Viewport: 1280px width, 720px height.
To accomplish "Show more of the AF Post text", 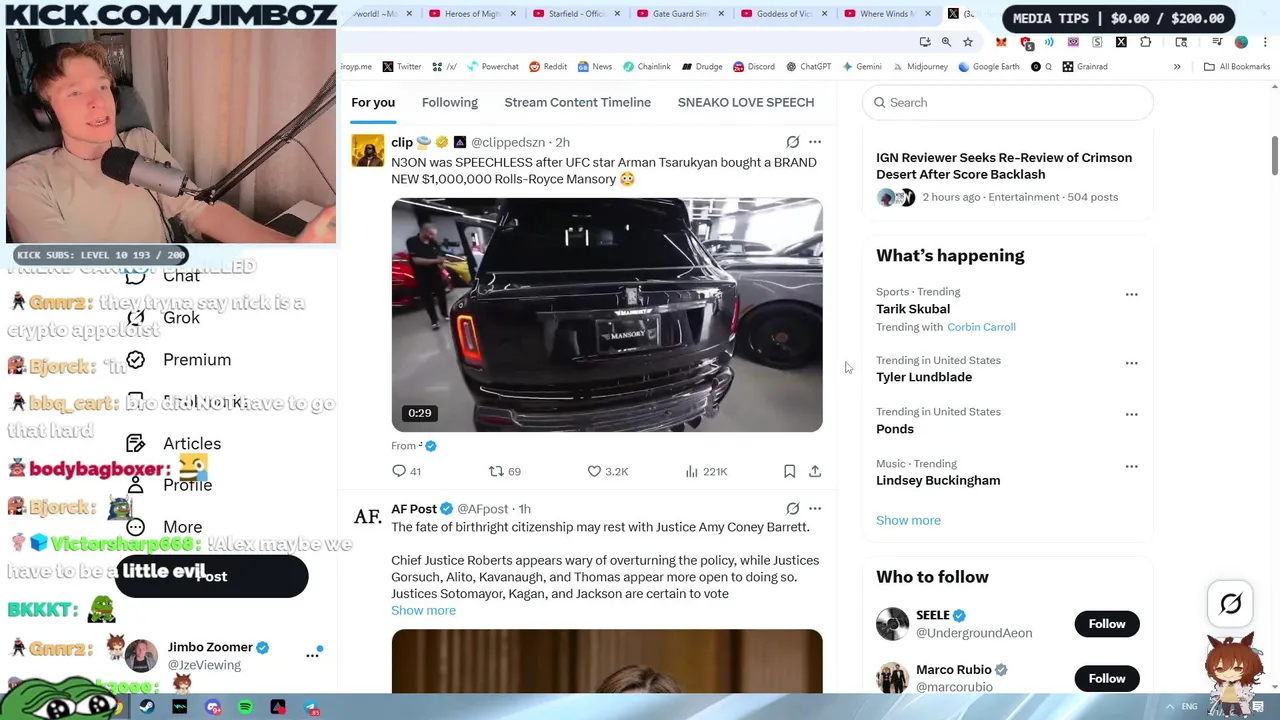I will point(423,610).
